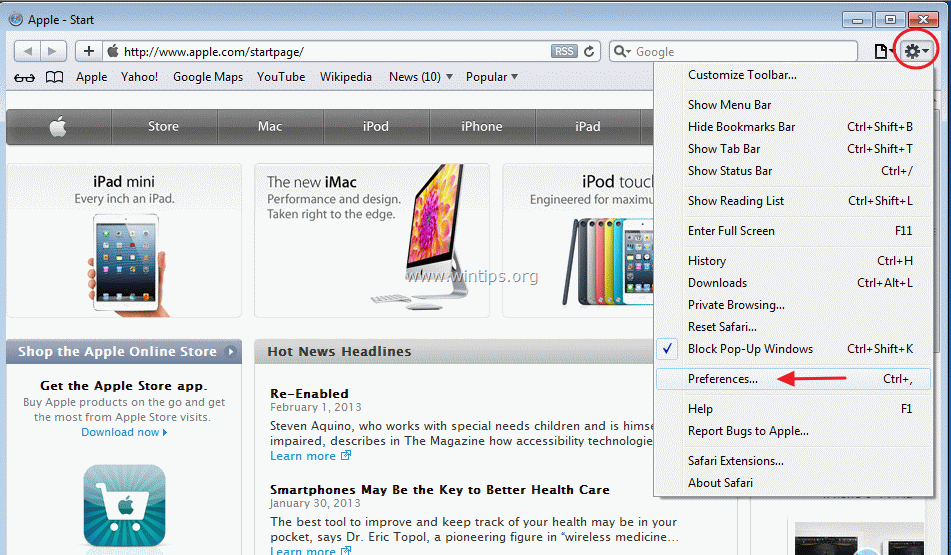Select Hide Bookmarks Bar
Viewport: 951px width, 555px height.
pos(793,127)
